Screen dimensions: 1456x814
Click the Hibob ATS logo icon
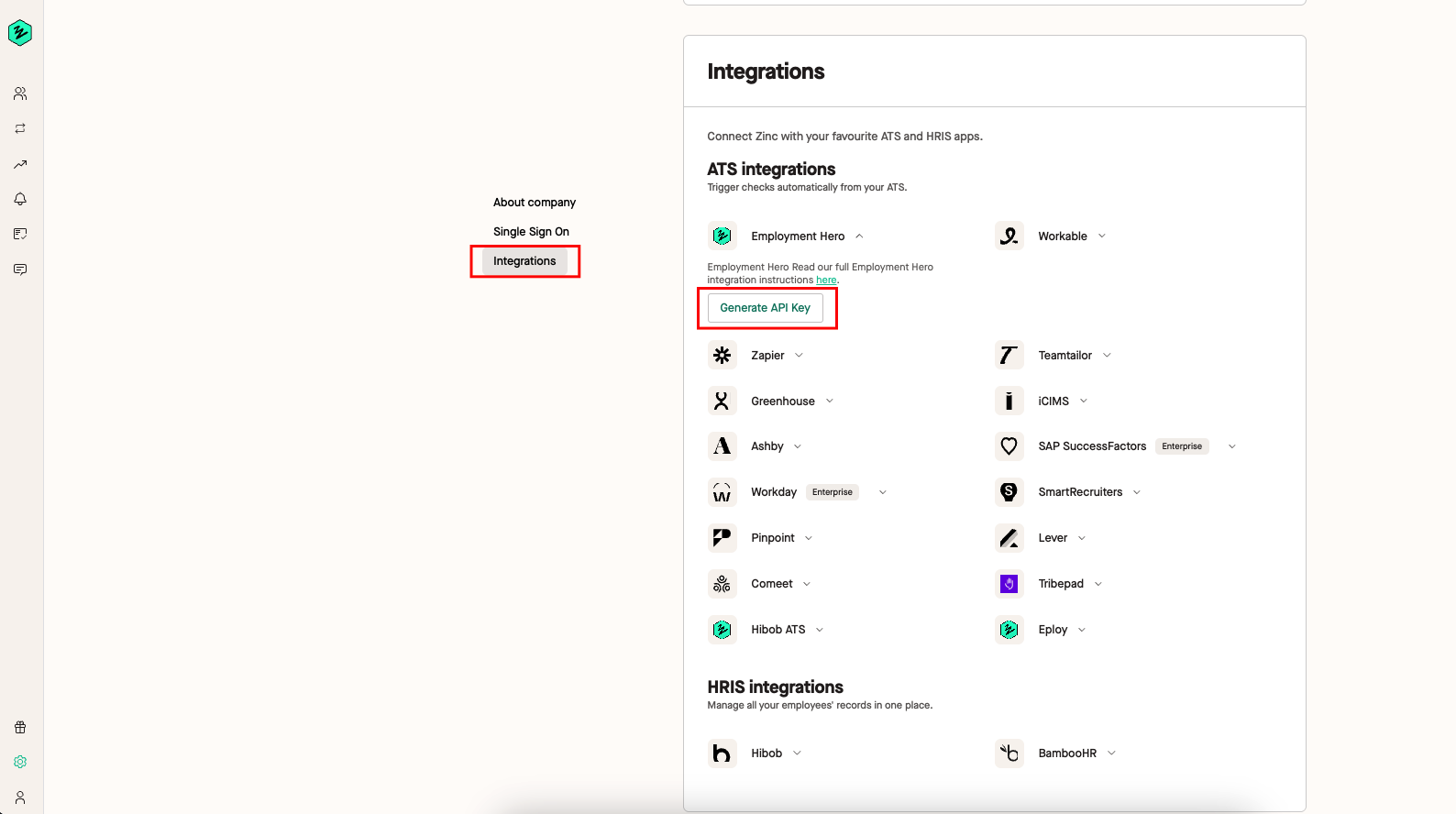(x=722, y=630)
